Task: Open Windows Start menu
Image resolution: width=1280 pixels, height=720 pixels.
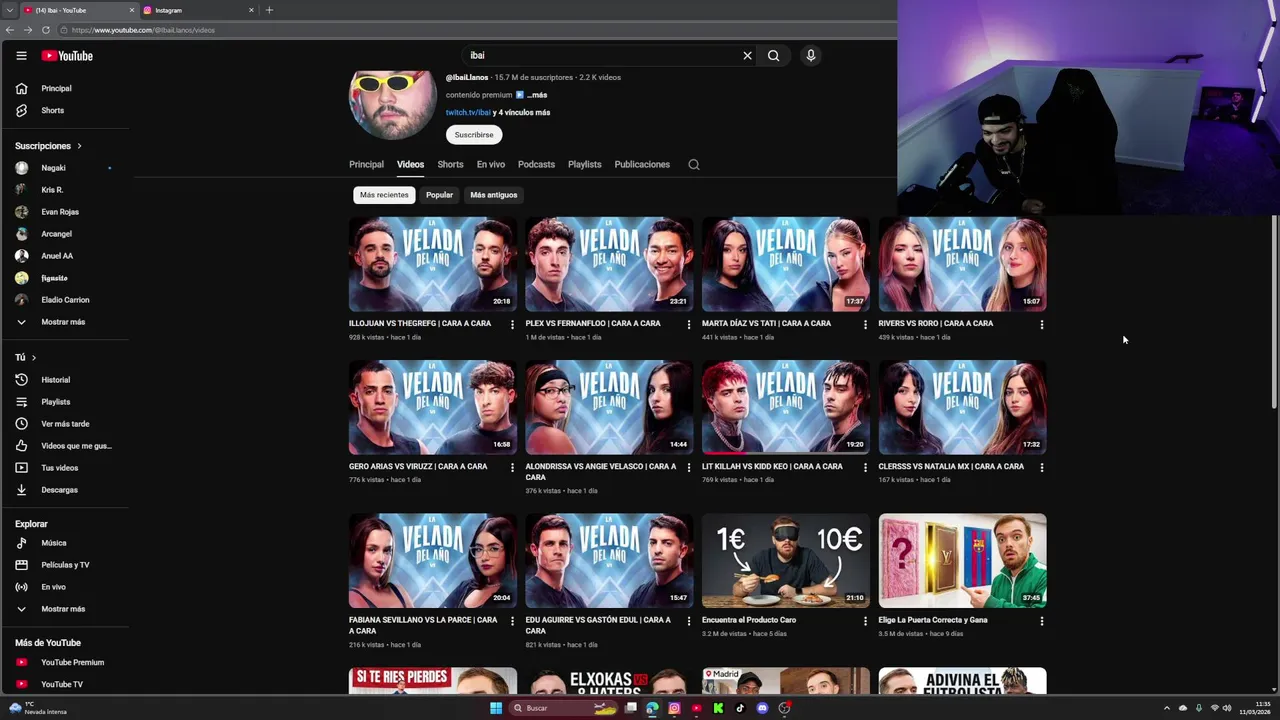Action: (x=496, y=708)
